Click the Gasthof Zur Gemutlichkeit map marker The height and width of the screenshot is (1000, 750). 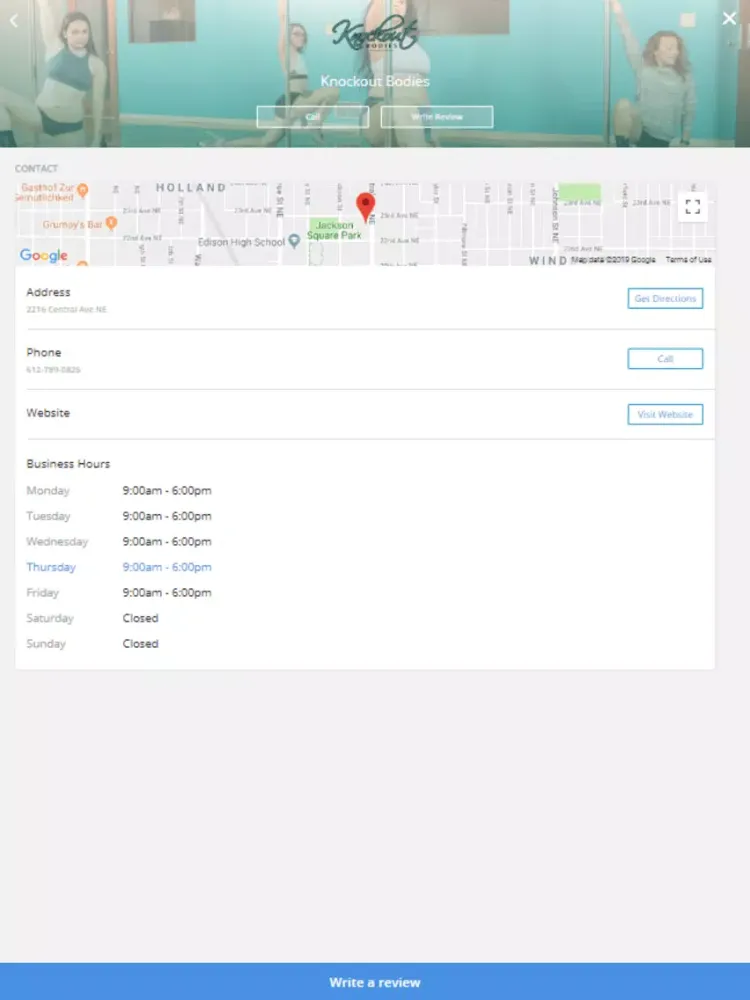point(82,189)
